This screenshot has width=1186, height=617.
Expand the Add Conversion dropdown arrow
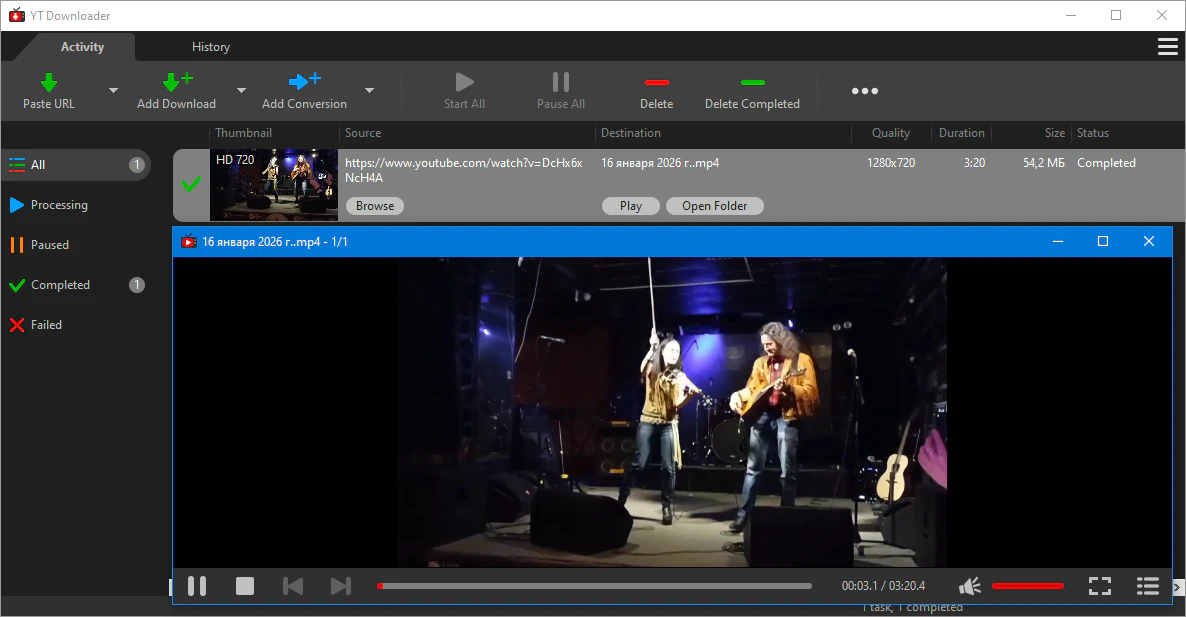369,91
